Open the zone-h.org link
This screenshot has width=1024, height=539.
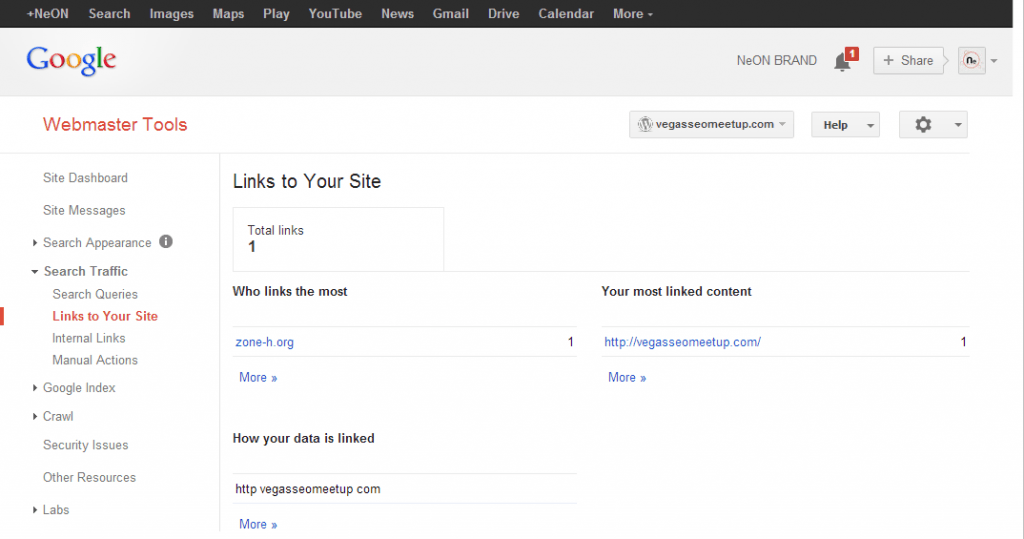[264, 342]
